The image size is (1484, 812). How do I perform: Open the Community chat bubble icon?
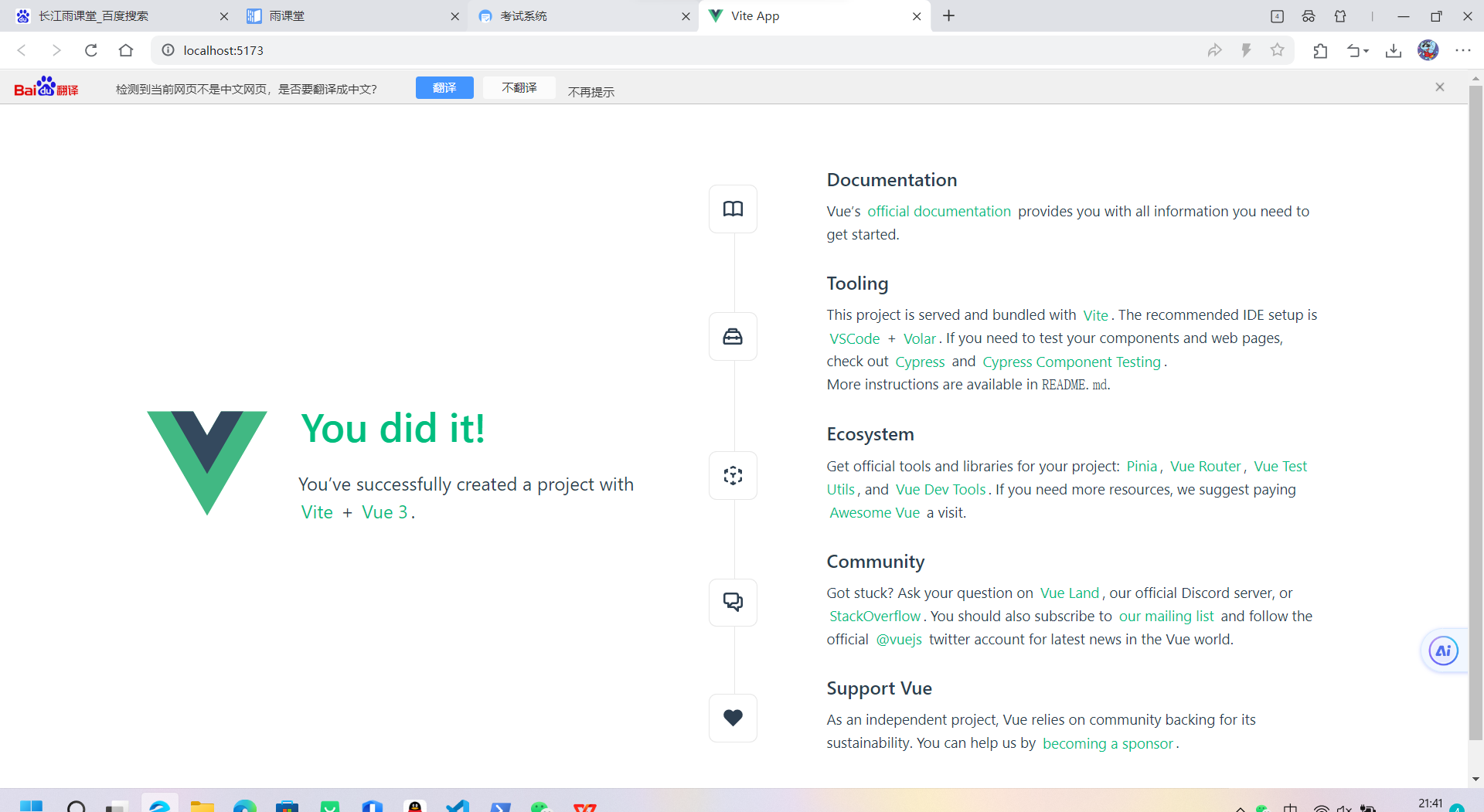pos(733,602)
